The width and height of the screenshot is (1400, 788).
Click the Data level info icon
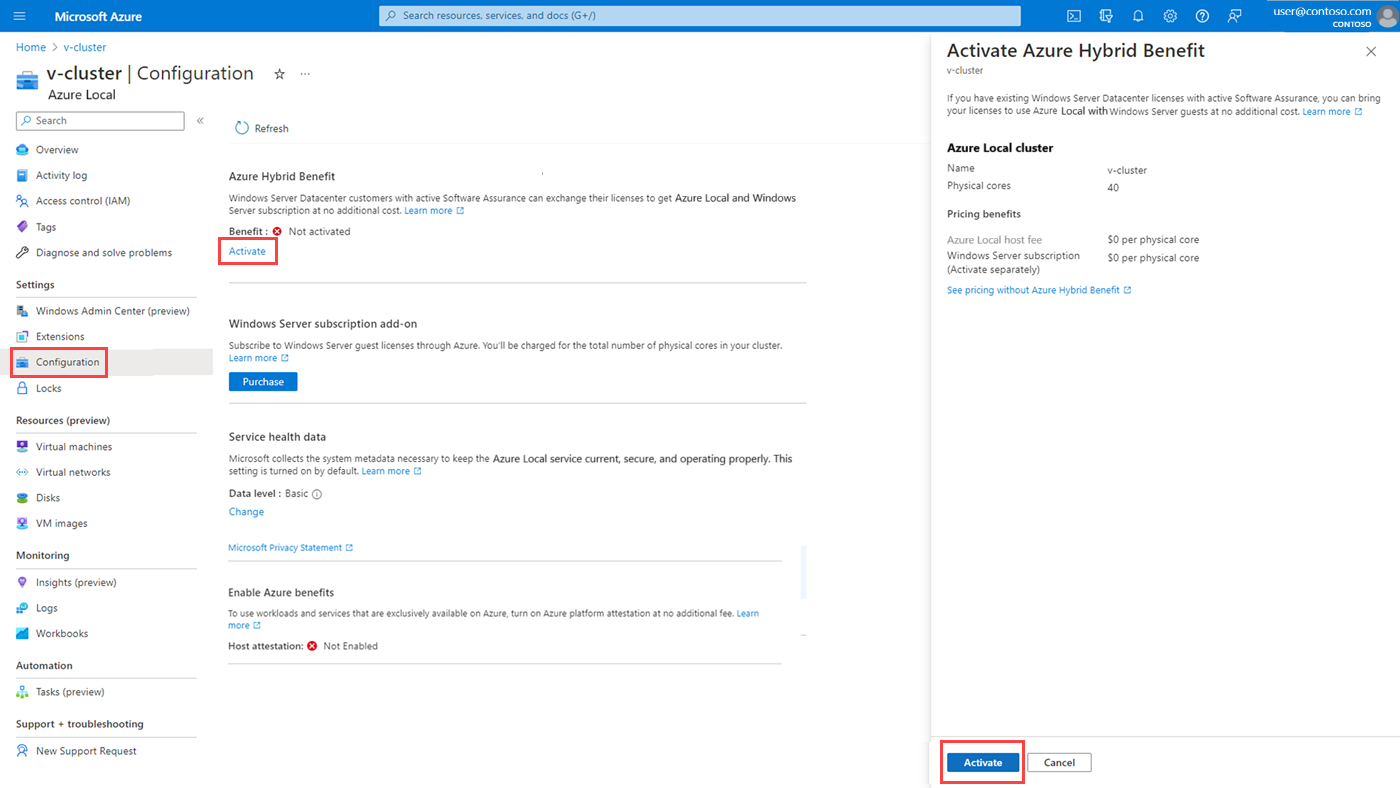(317, 494)
